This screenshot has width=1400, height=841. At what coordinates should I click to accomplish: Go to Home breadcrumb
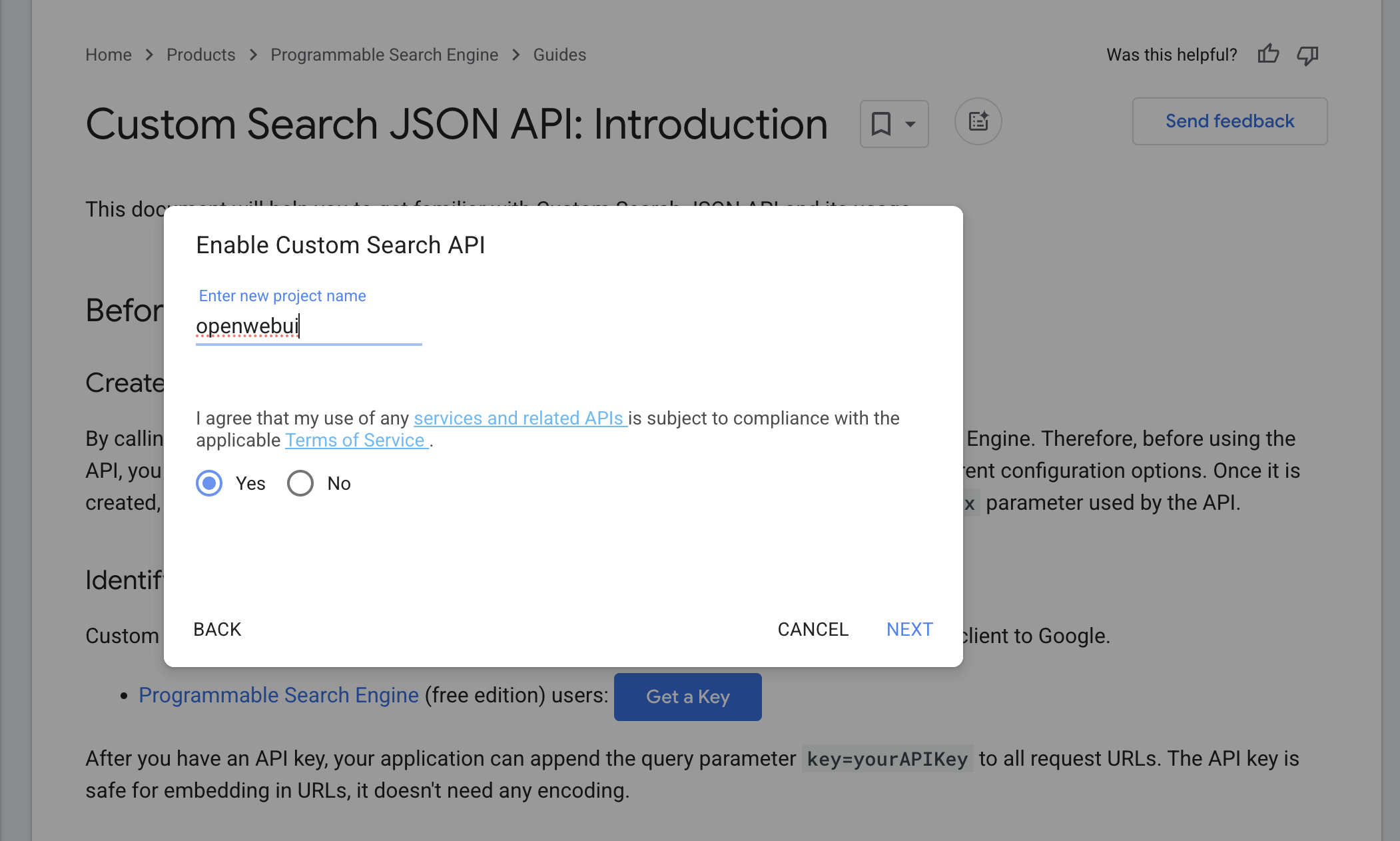109,55
